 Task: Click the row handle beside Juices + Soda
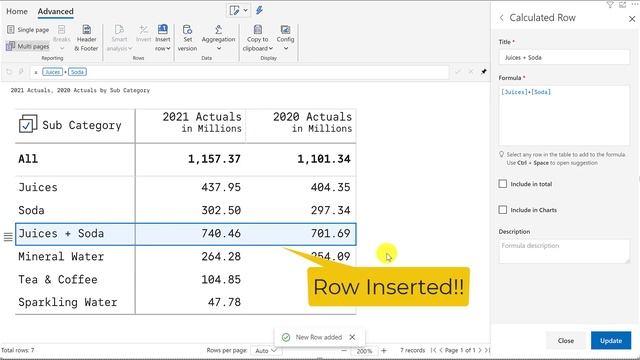(8, 236)
